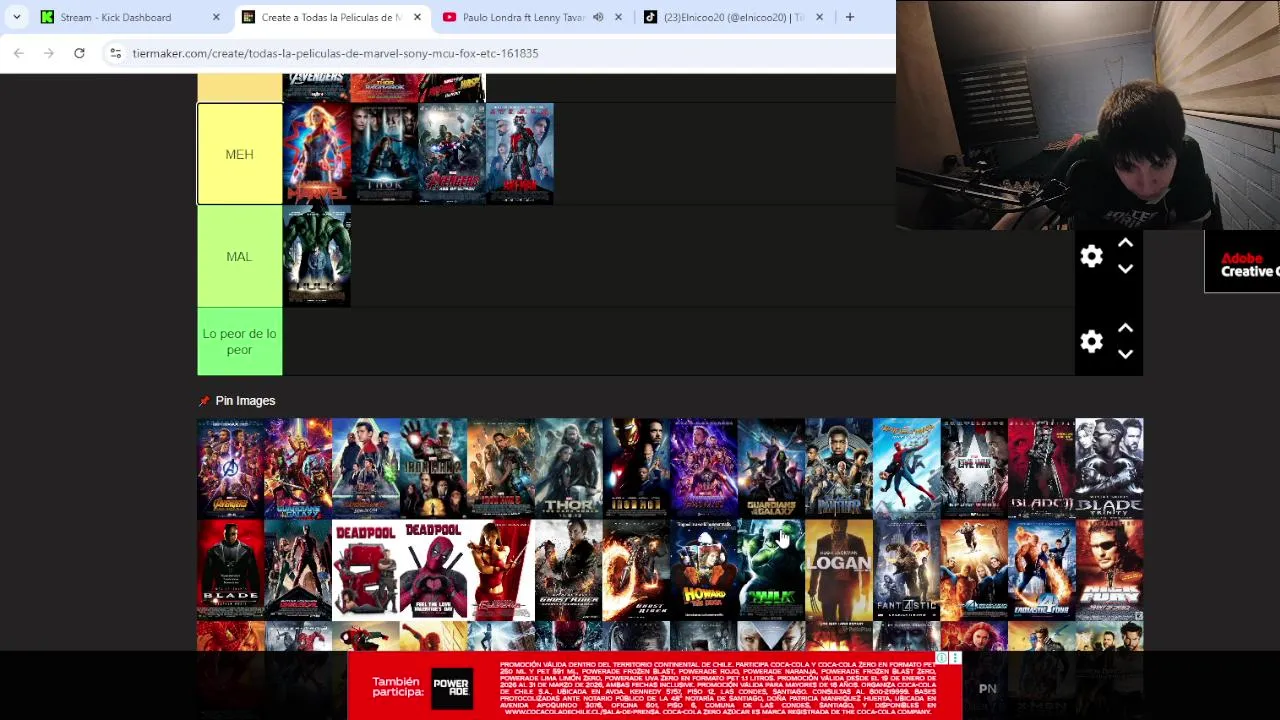Mute the Paulo Londra YouTube tab audio

pos(598,17)
